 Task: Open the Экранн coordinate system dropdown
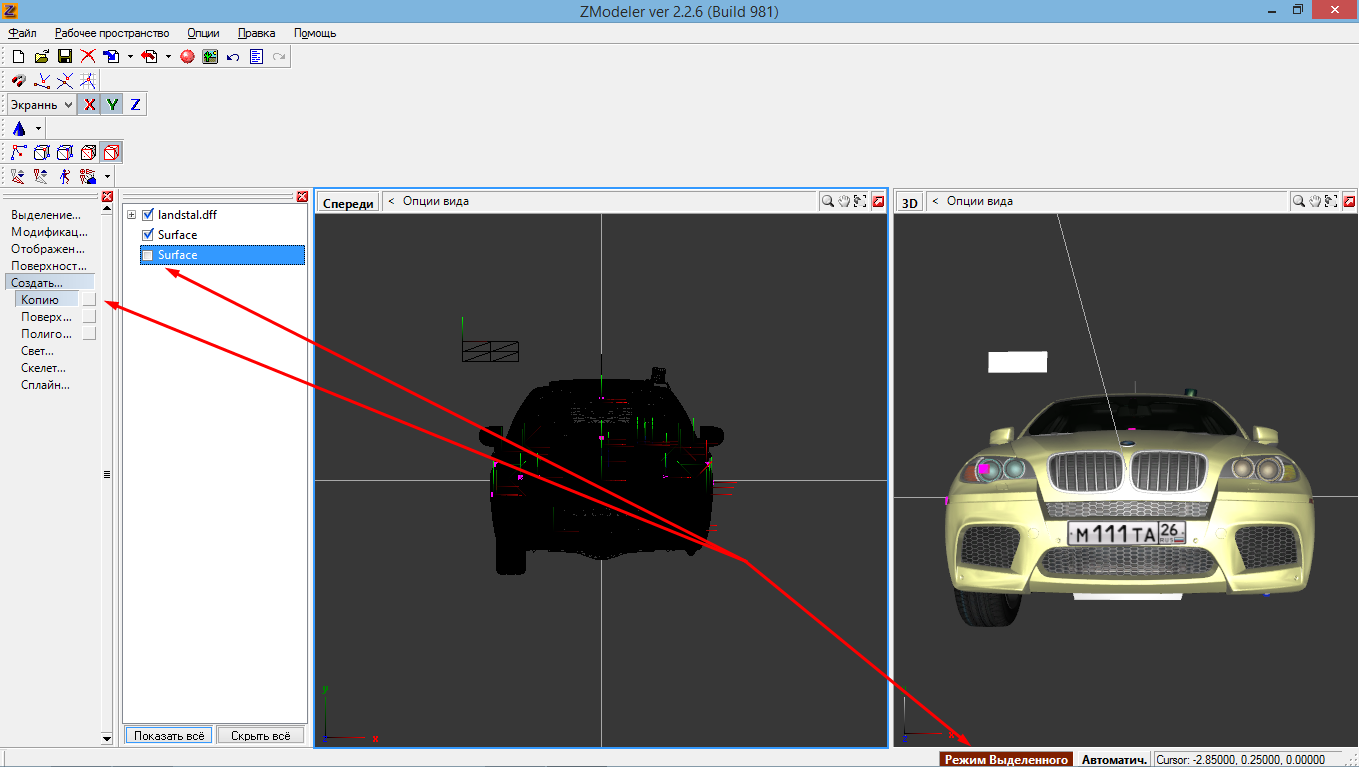coord(41,104)
